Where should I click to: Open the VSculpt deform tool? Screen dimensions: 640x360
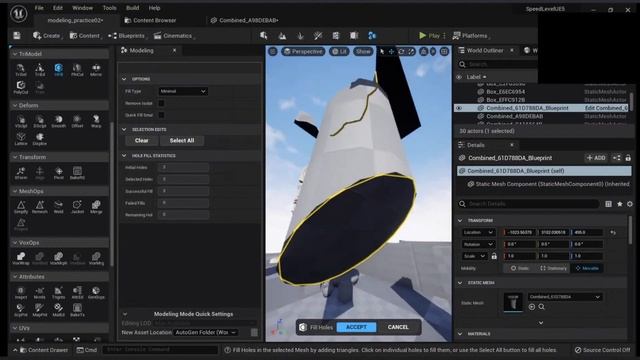pos(21,121)
